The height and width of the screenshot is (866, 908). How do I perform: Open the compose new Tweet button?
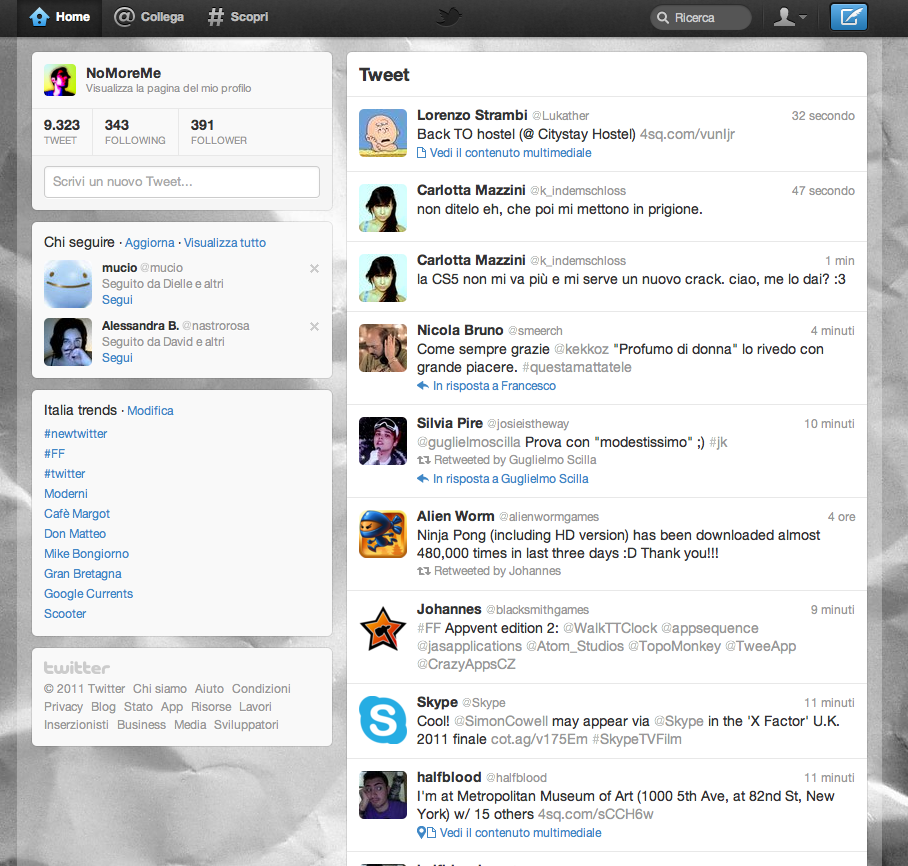click(x=848, y=17)
